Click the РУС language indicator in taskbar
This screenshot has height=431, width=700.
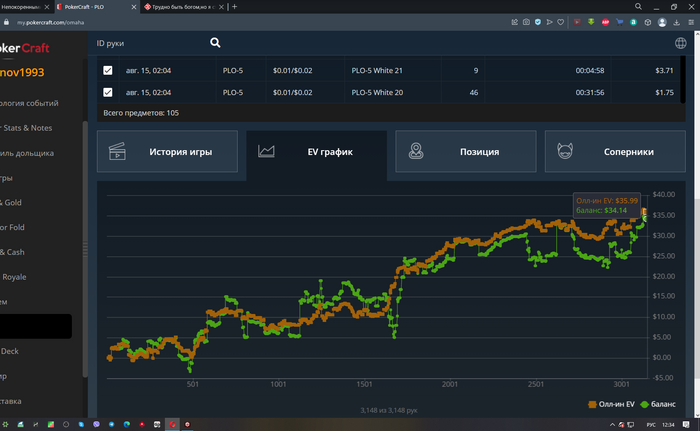pyautogui.click(x=651, y=425)
